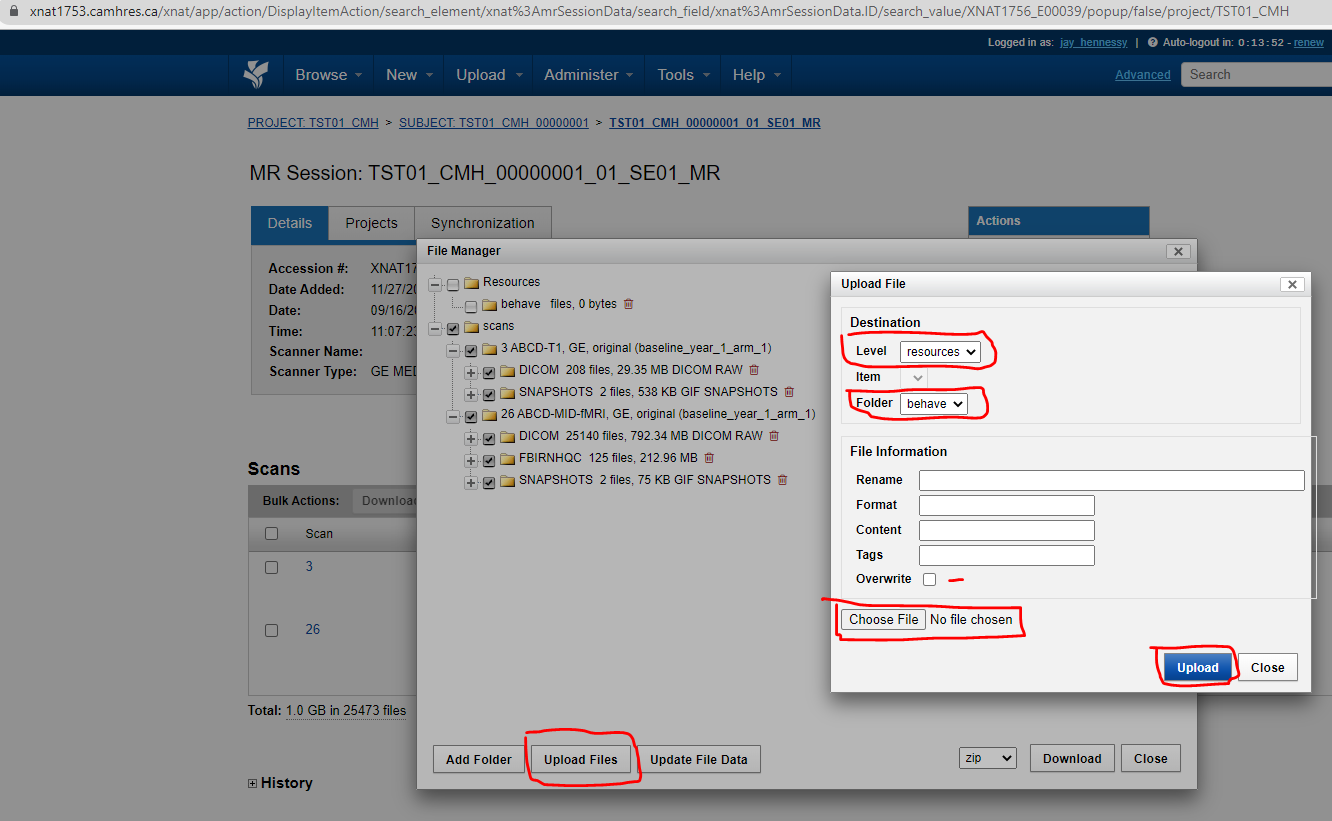Click the Choose File button
1332x821 pixels.
(x=883, y=620)
